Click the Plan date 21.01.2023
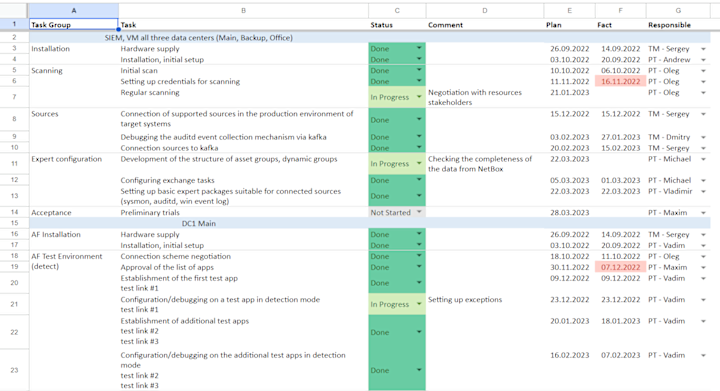The width and height of the screenshot is (720, 391). pos(569,92)
